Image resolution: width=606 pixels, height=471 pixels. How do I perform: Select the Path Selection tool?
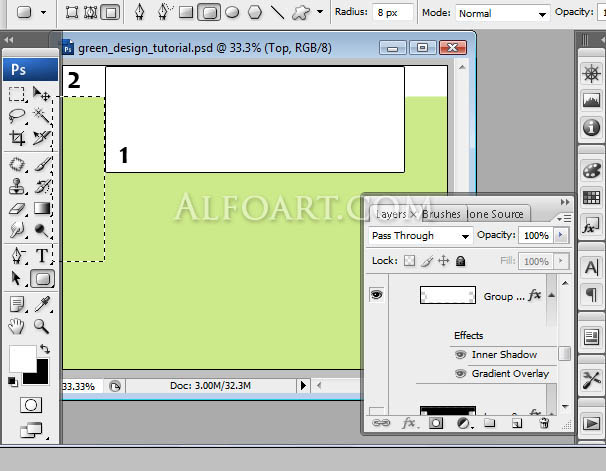point(17,278)
